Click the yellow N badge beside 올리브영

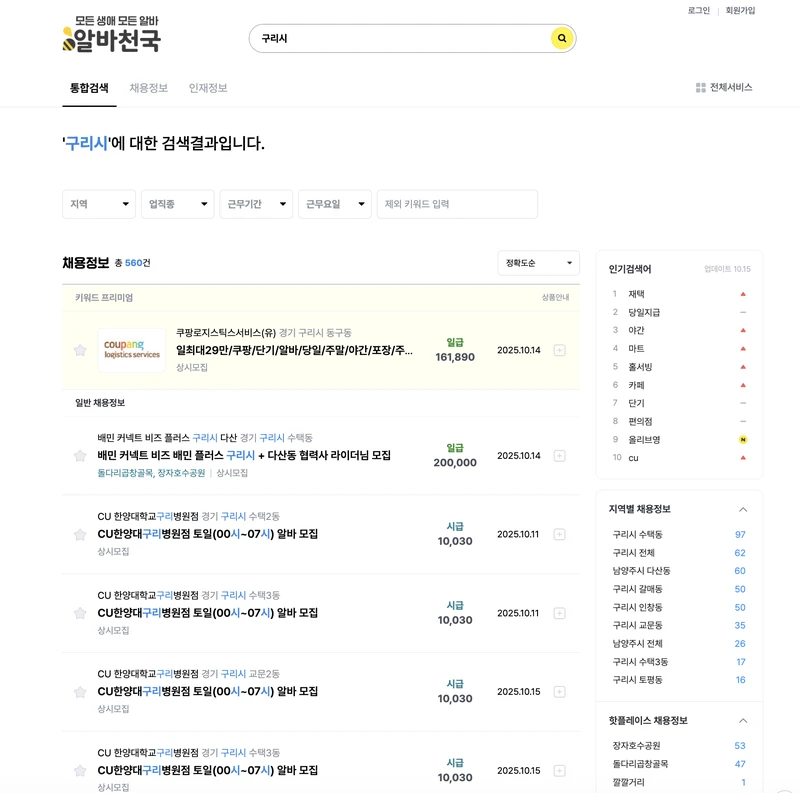(743, 439)
